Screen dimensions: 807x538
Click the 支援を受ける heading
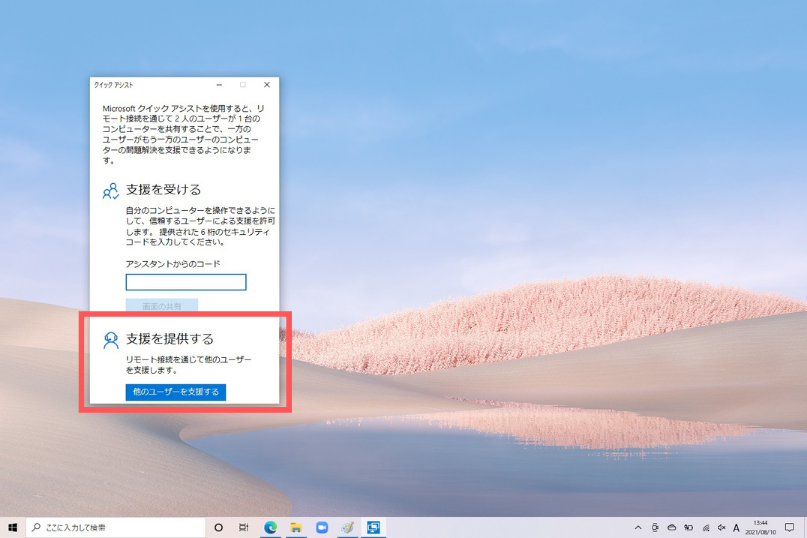click(x=163, y=189)
